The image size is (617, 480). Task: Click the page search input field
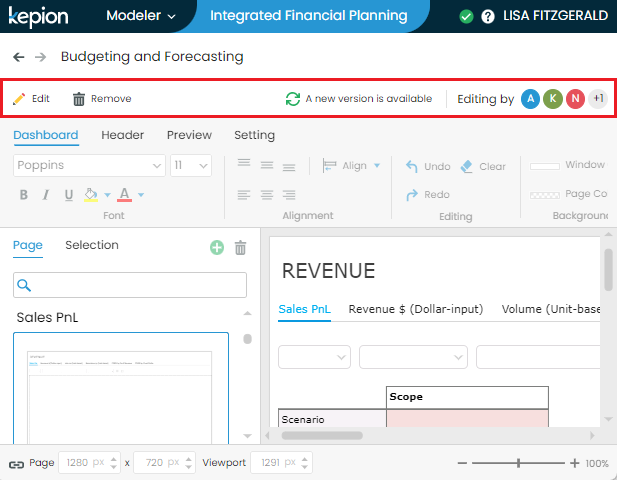(130, 285)
